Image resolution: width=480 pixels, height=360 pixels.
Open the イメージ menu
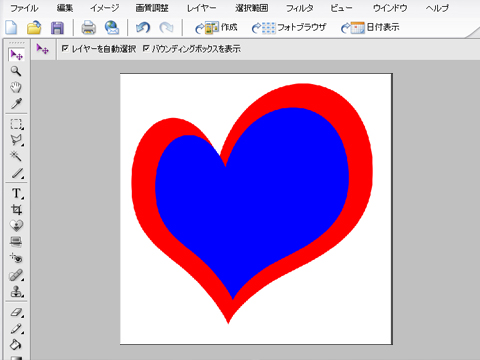coord(104,8)
